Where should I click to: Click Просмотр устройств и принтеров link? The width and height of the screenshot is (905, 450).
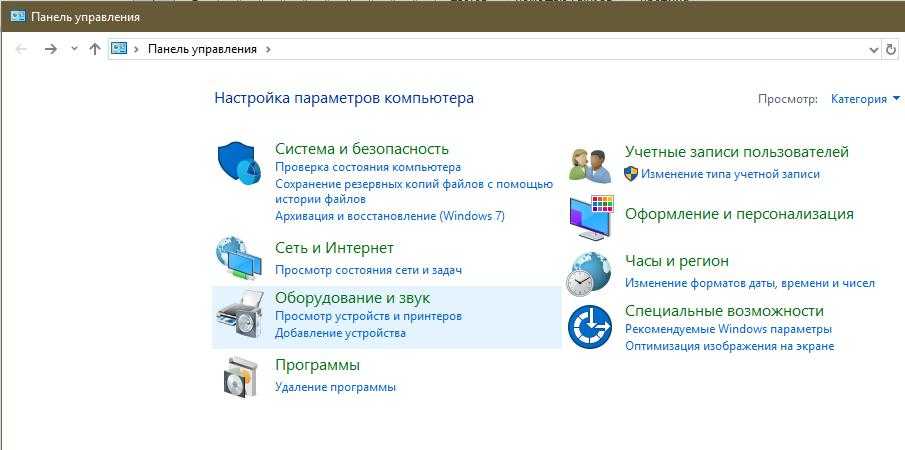(x=368, y=316)
